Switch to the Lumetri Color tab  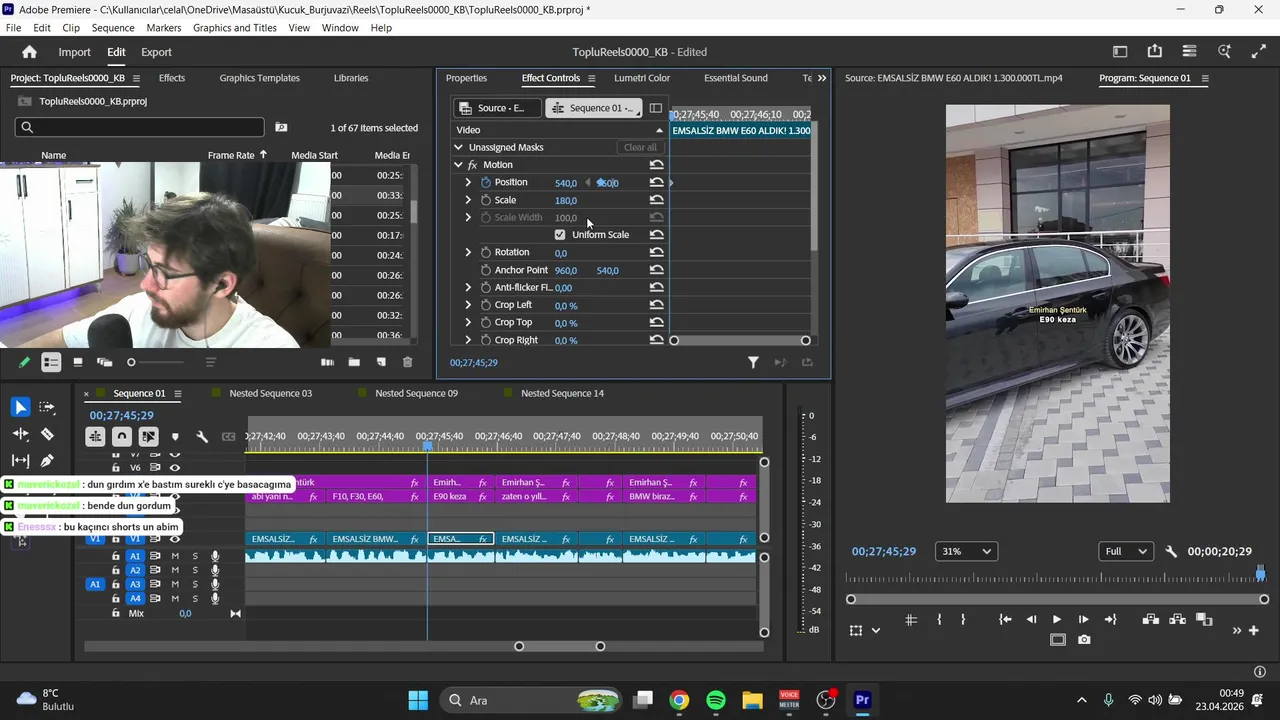pyautogui.click(x=642, y=78)
